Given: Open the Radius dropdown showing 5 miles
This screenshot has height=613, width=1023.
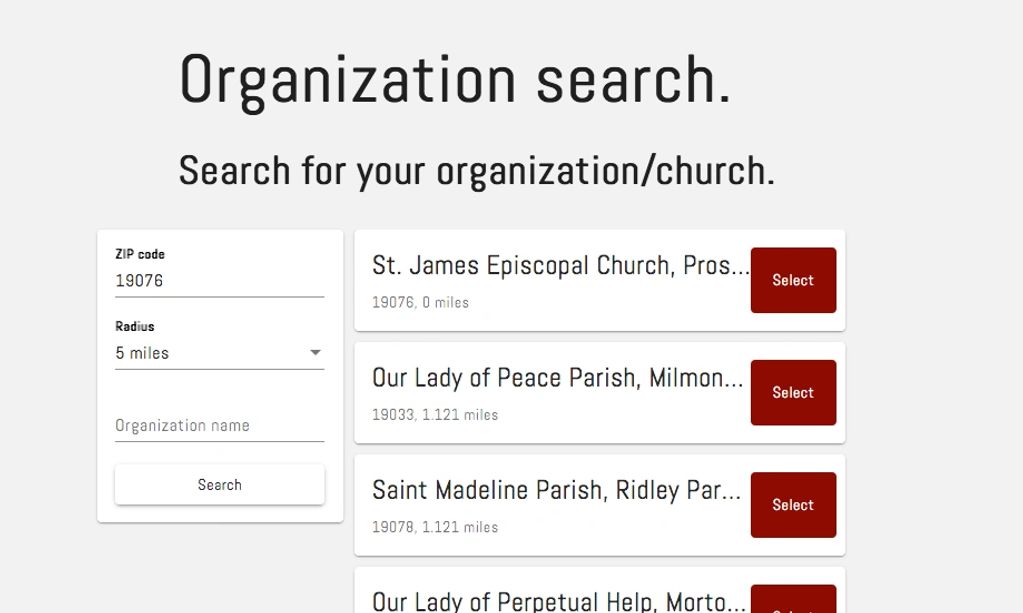Looking at the screenshot, I should pyautogui.click(x=210, y=353).
